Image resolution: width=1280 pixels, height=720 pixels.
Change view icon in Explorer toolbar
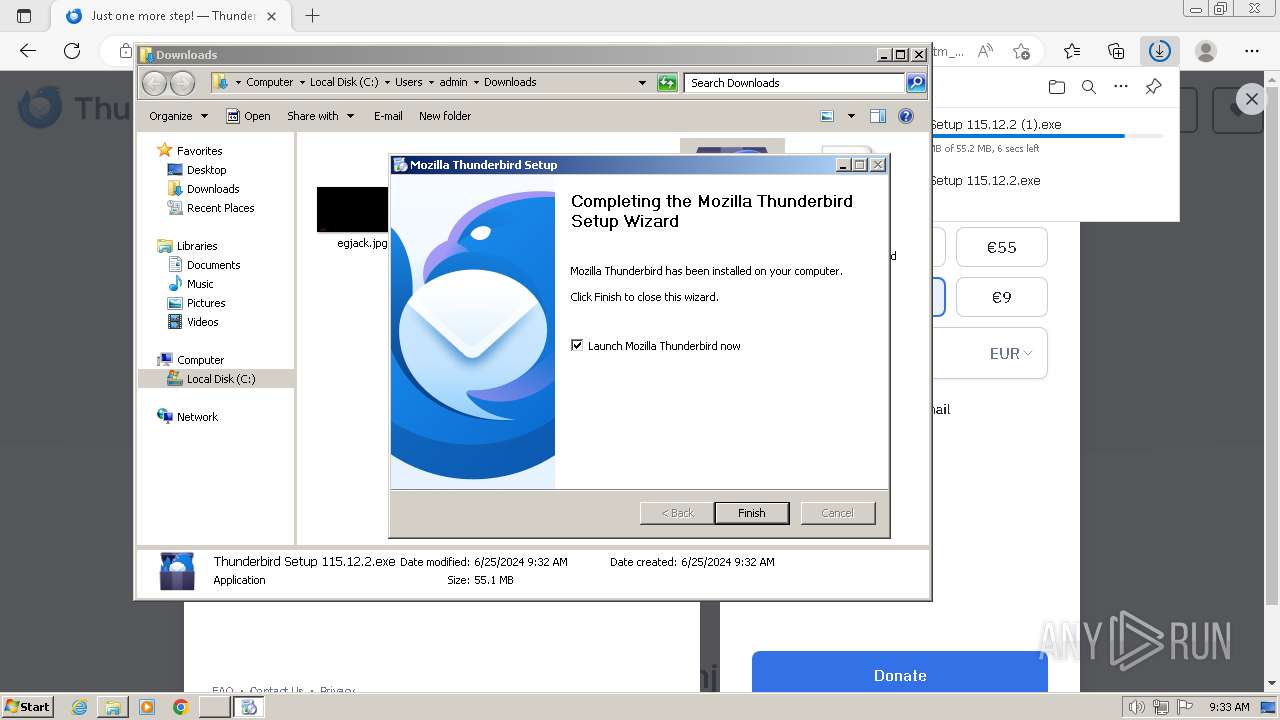coord(827,116)
